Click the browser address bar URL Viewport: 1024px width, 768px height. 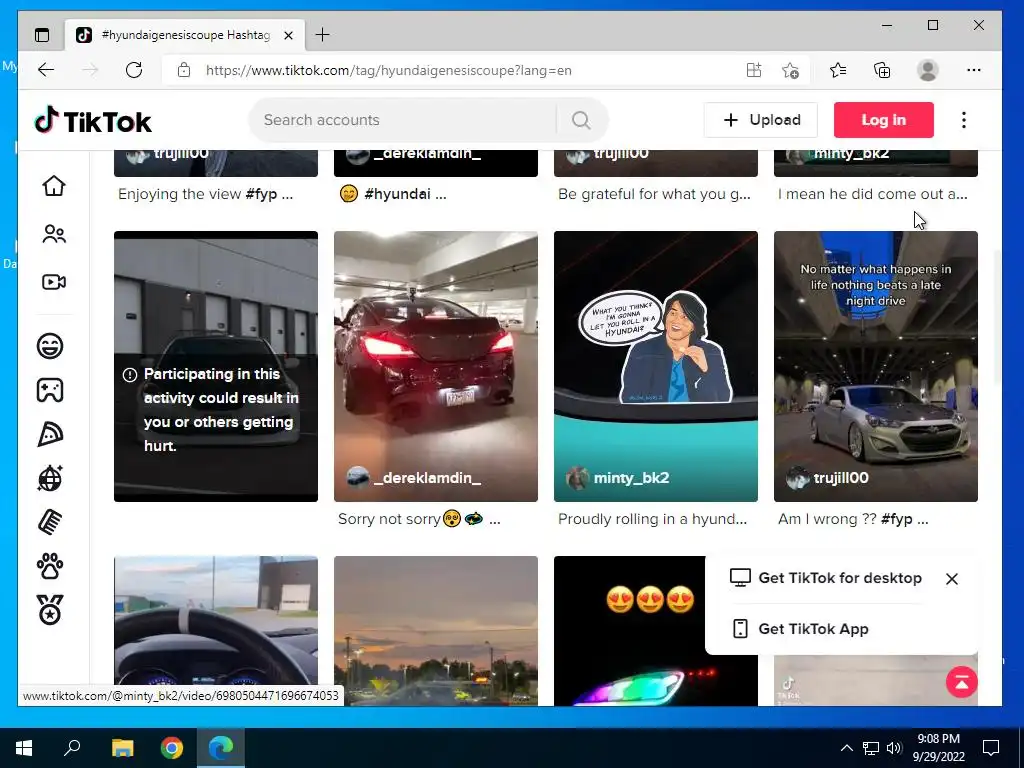[x=389, y=71]
